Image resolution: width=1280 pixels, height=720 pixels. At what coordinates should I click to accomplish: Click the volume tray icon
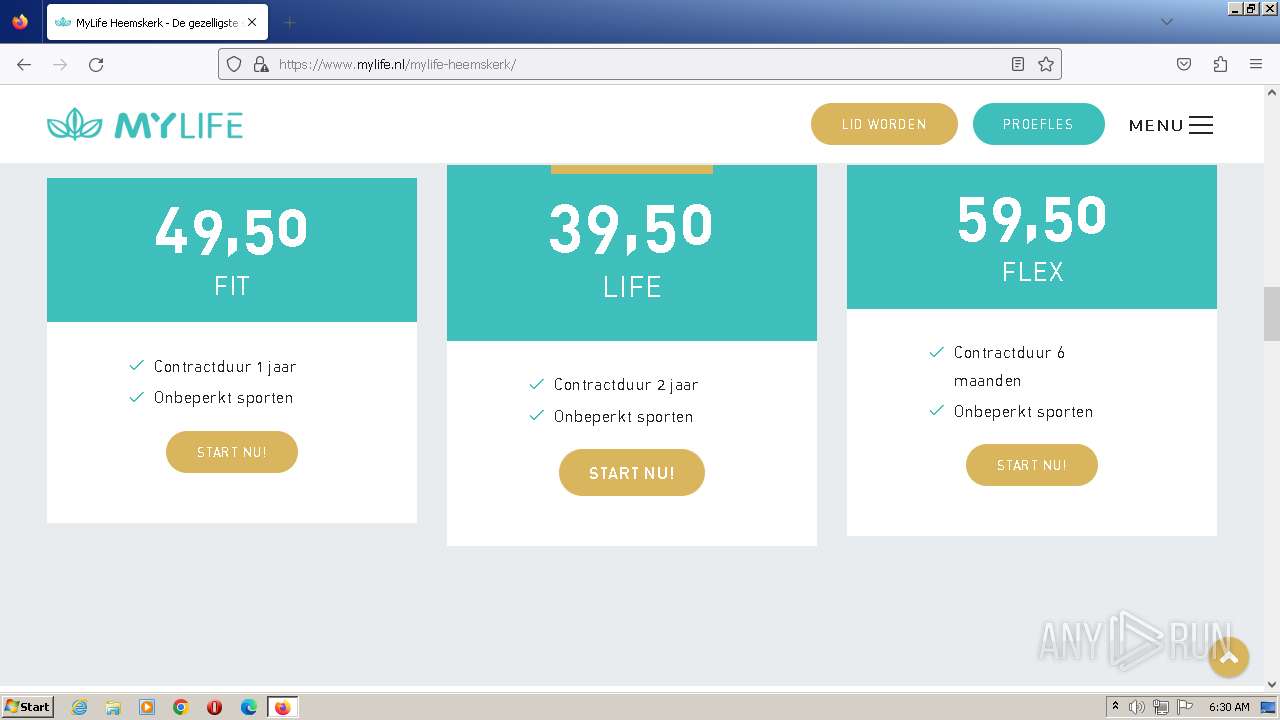[x=1137, y=707]
